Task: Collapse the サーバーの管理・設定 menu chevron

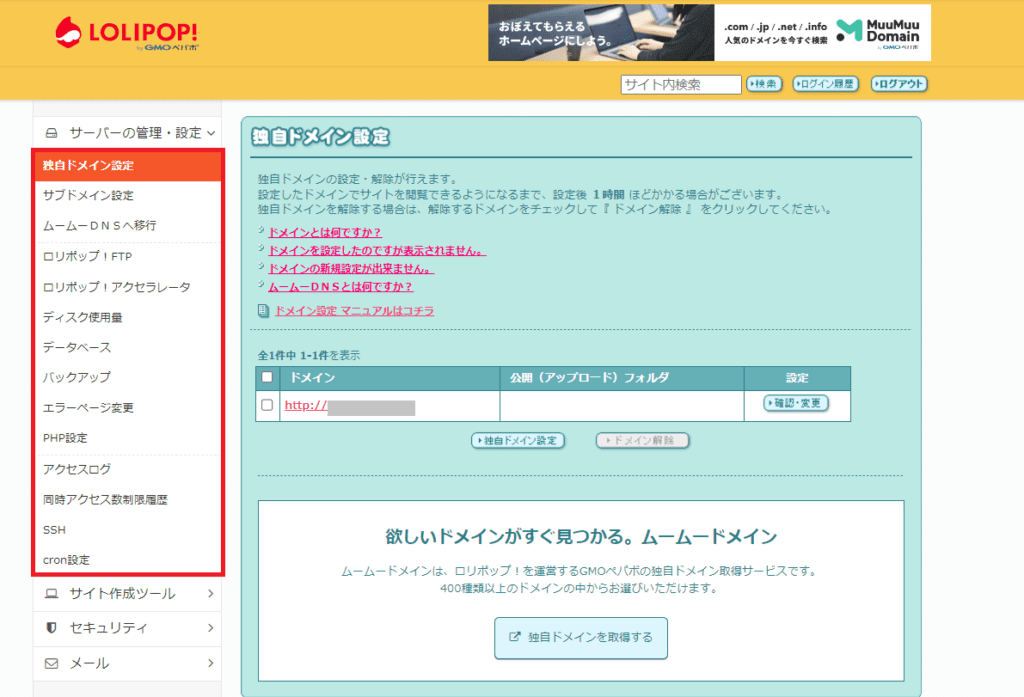Action: 211,133
